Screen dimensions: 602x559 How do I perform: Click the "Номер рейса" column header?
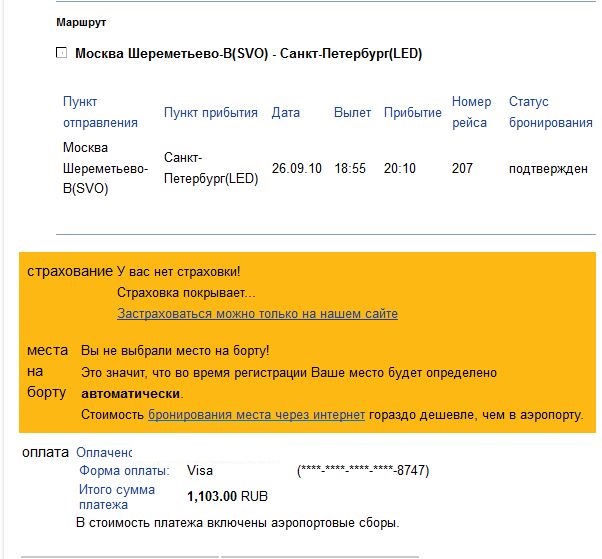471,112
